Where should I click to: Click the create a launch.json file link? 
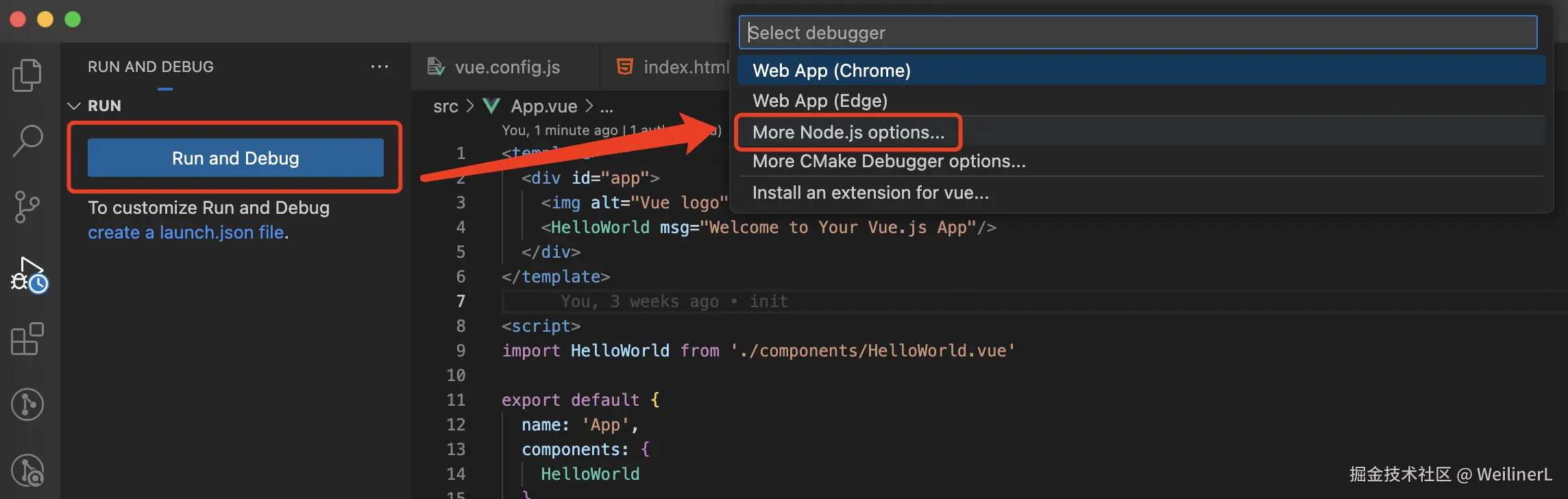point(186,232)
